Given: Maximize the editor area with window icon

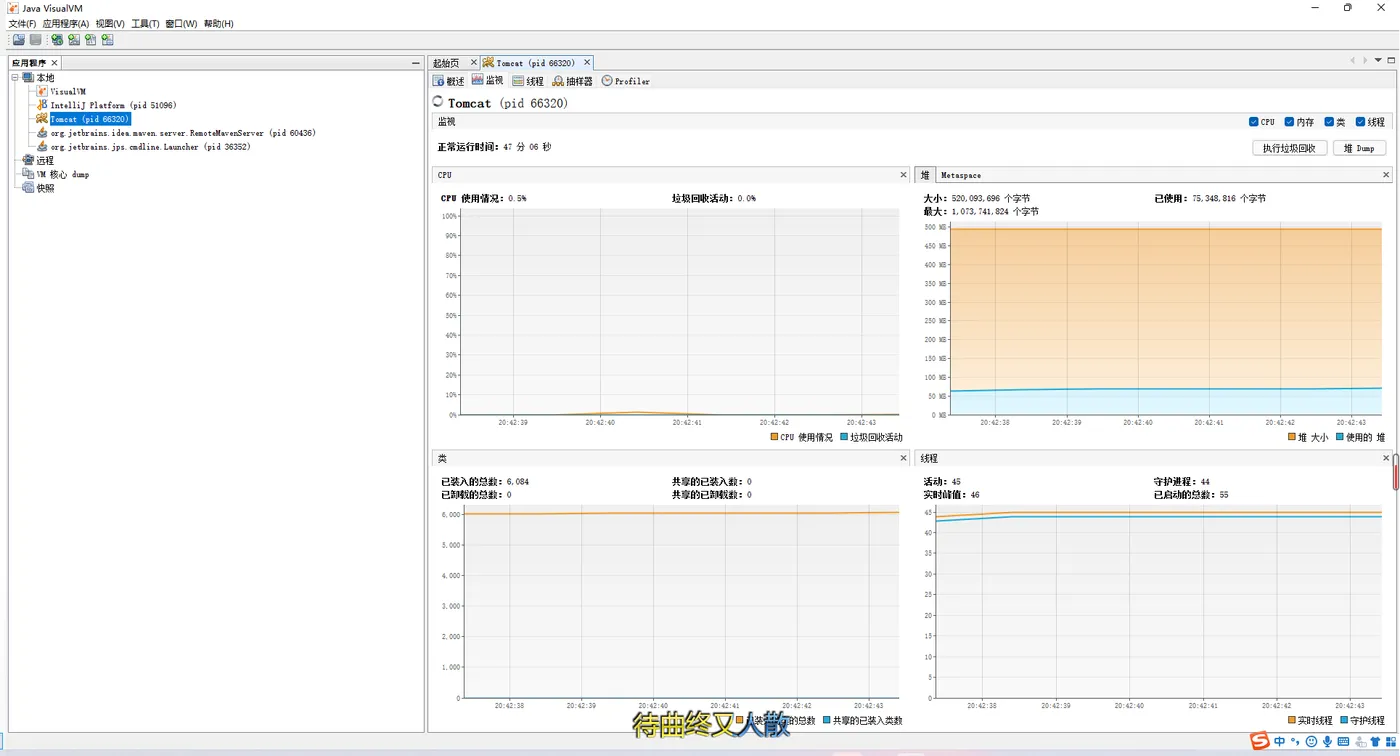Looking at the screenshot, I should (1391, 60).
